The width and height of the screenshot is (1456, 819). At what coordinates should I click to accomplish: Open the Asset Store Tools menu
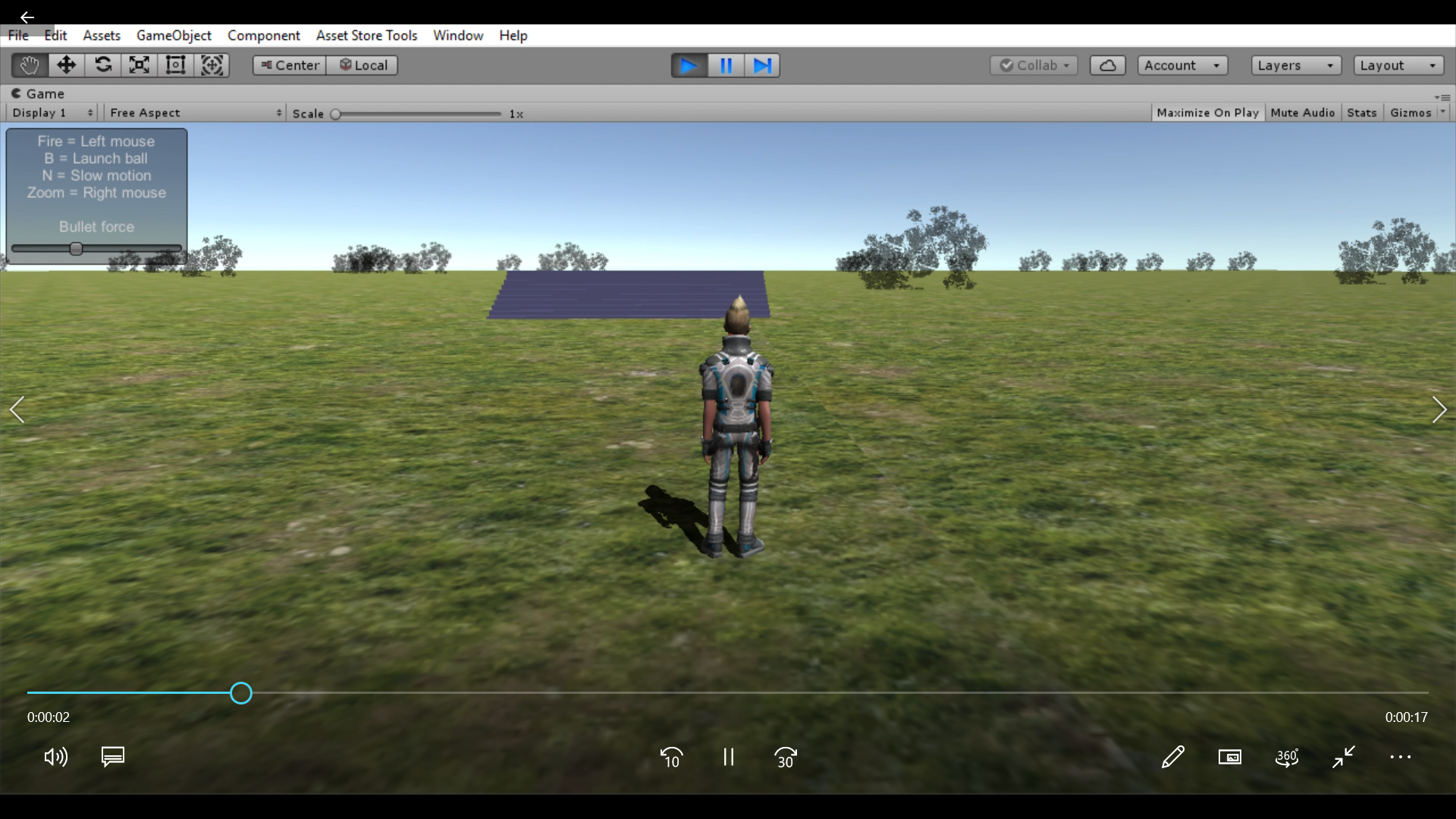tap(366, 36)
